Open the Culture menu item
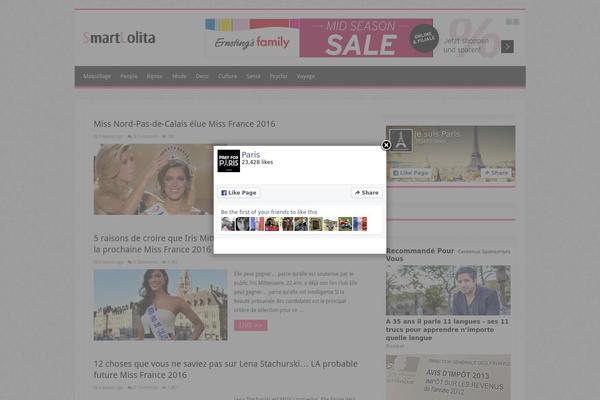Screen dimensions: 600x400 [227, 76]
